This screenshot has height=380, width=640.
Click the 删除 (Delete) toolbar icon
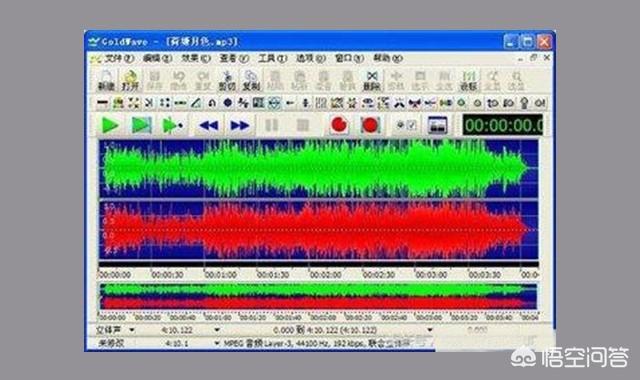coord(372,80)
